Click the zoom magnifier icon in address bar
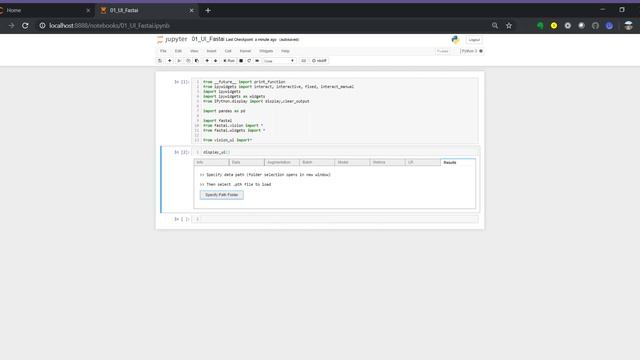 [x=495, y=25]
